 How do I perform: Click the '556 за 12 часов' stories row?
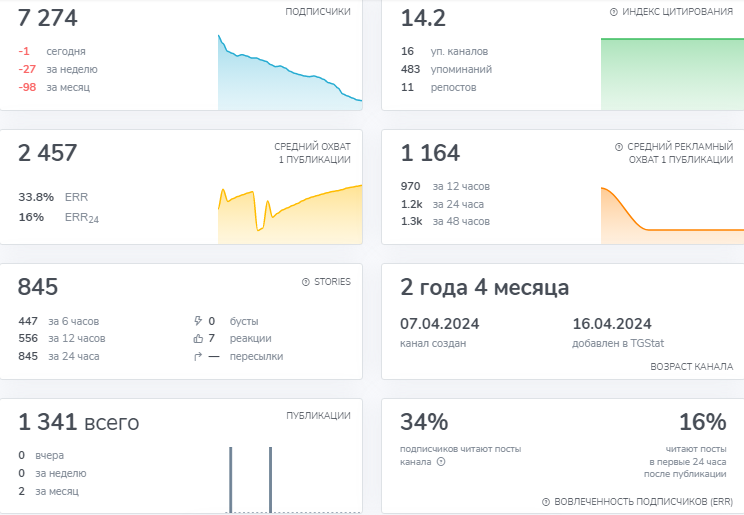tap(62, 338)
